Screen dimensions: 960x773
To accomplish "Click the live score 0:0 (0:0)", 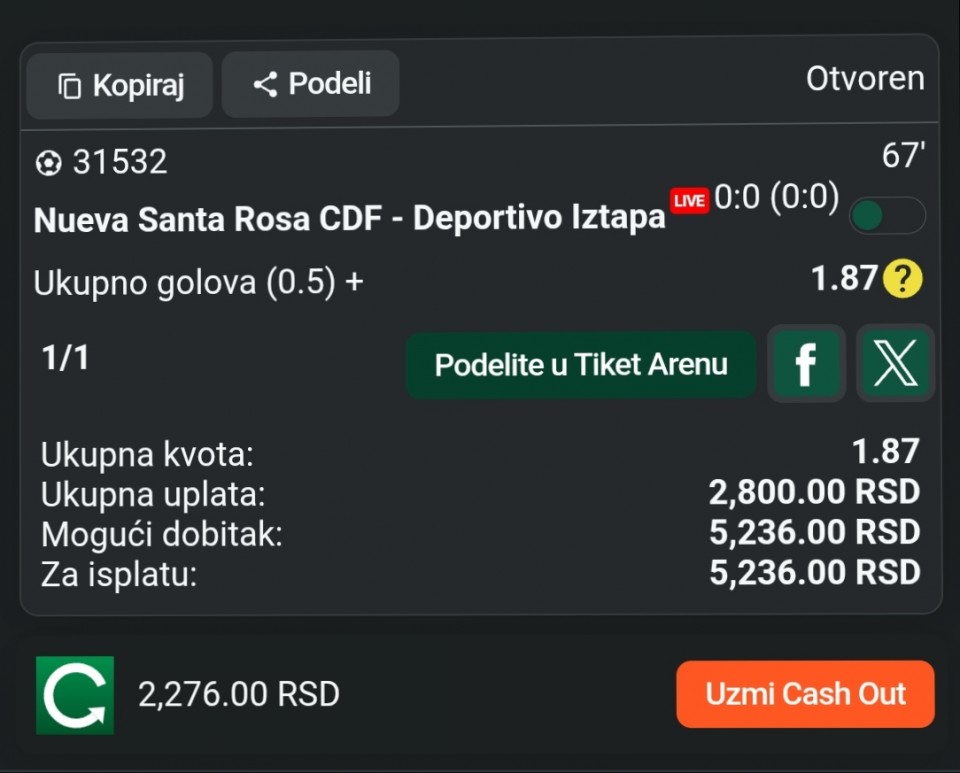I will tap(776, 198).
